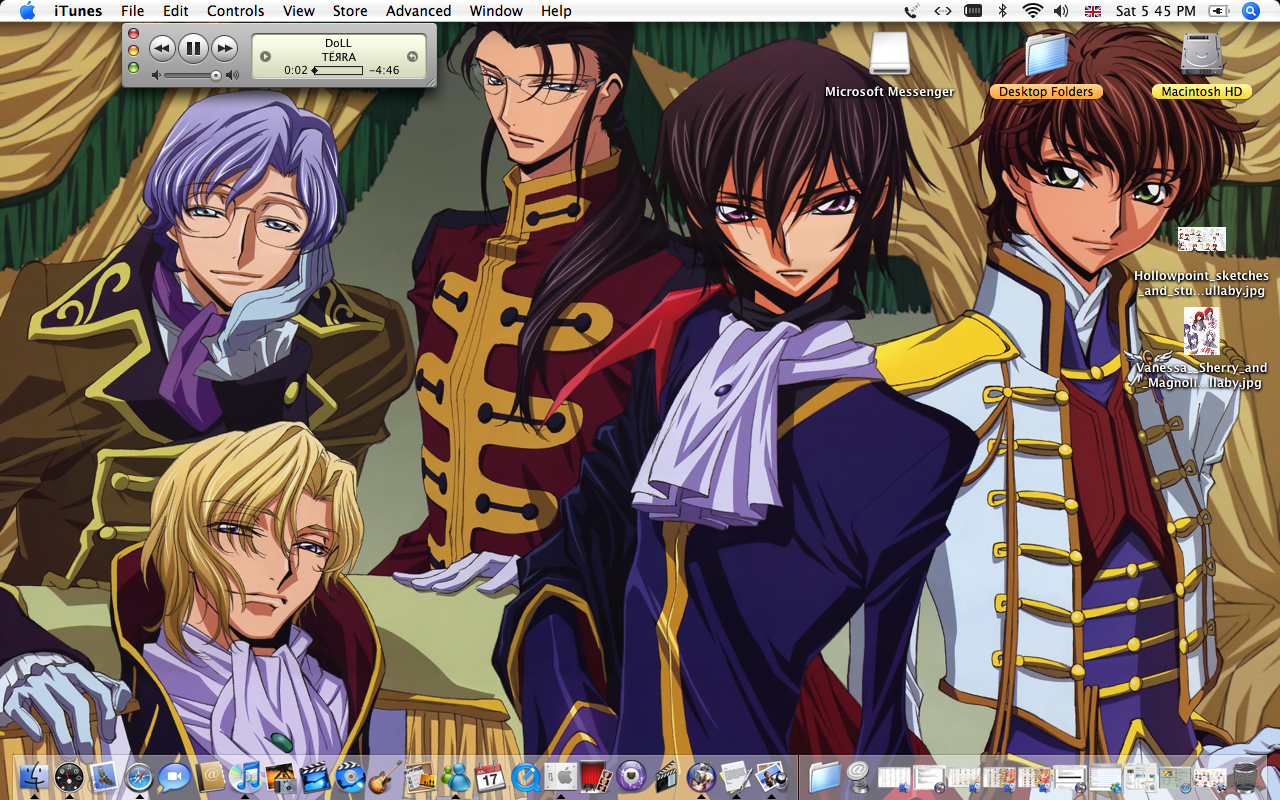
Task: Open the Wi-Fi AirPort status menu
Action: 1032,11
